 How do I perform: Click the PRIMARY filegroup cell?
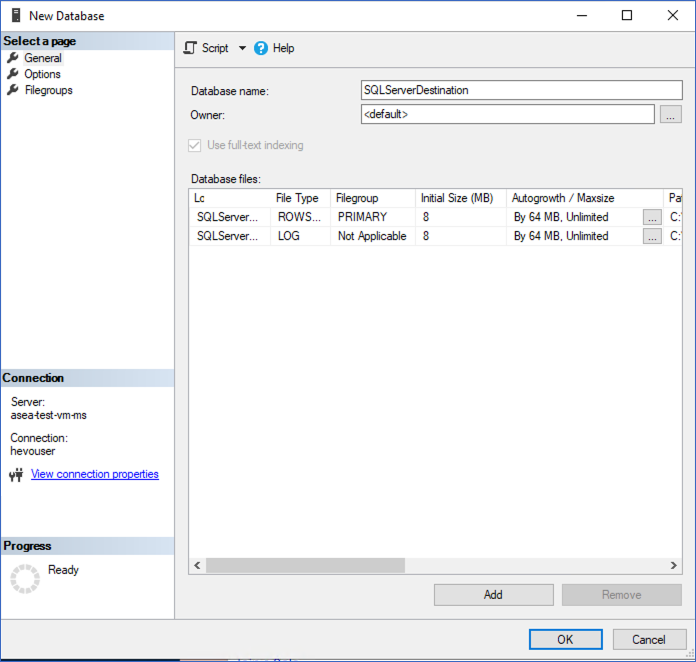tap(372, 217)
